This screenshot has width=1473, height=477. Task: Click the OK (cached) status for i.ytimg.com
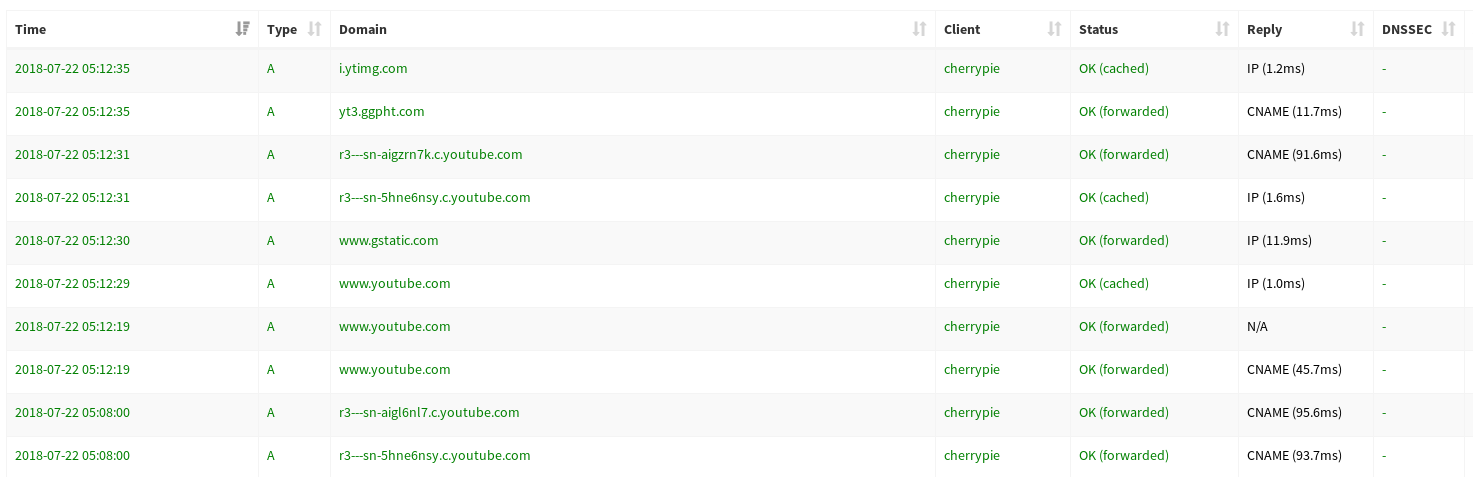pos(1113,69)
